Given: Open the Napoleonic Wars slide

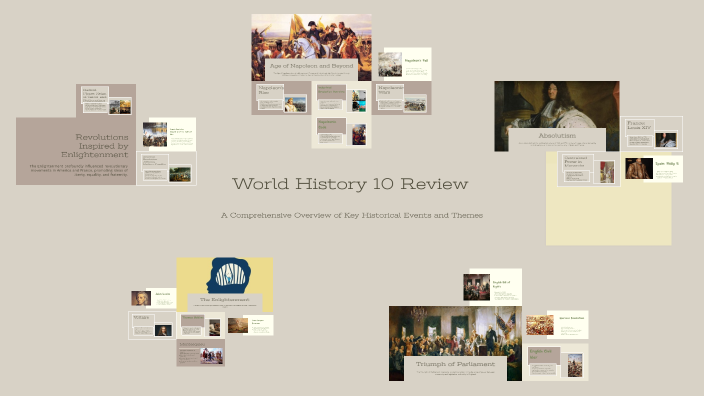Looking at the screenshot, I should tap(401, 98).
